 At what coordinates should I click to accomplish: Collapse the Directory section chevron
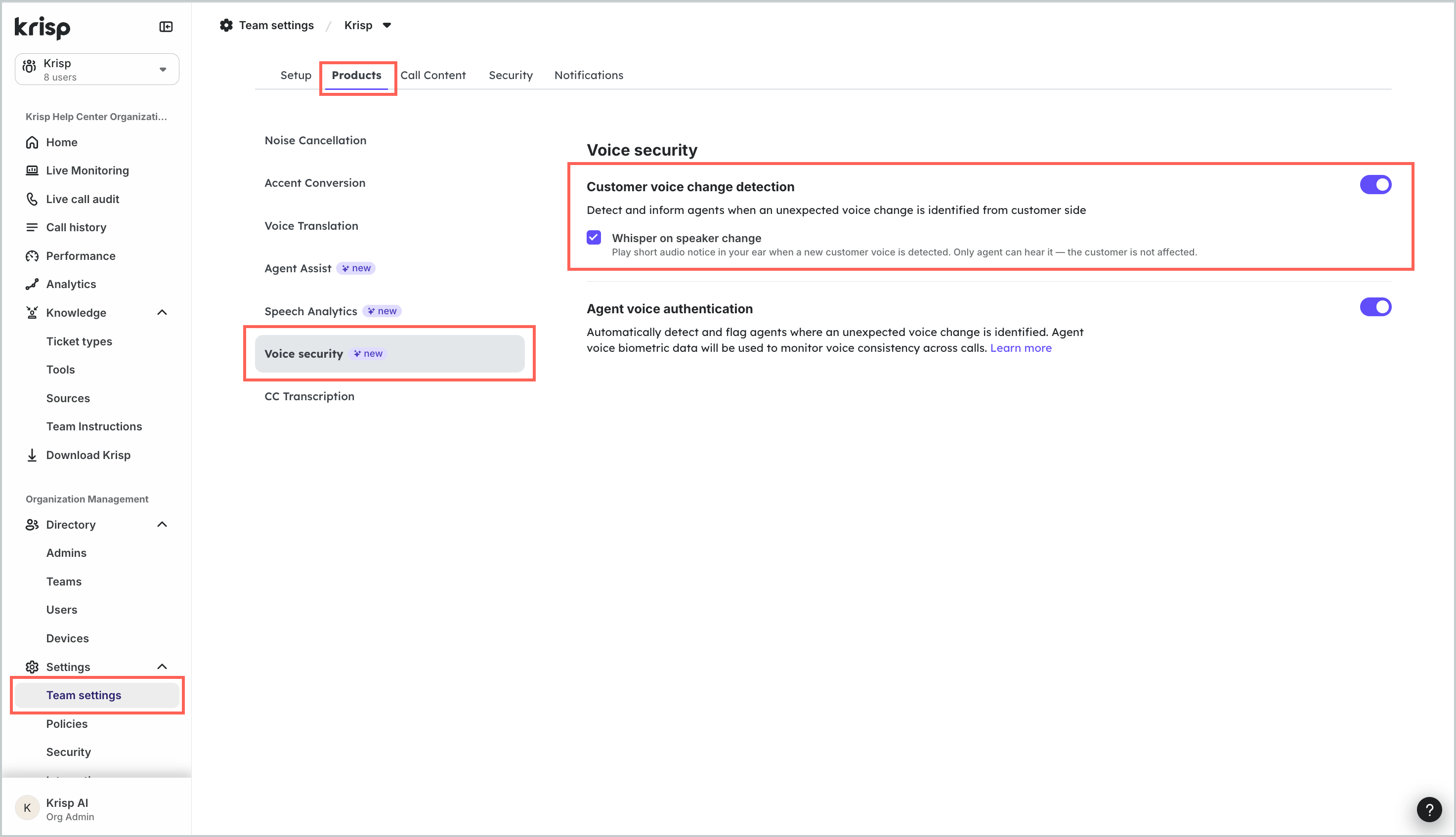coord(162,524)
